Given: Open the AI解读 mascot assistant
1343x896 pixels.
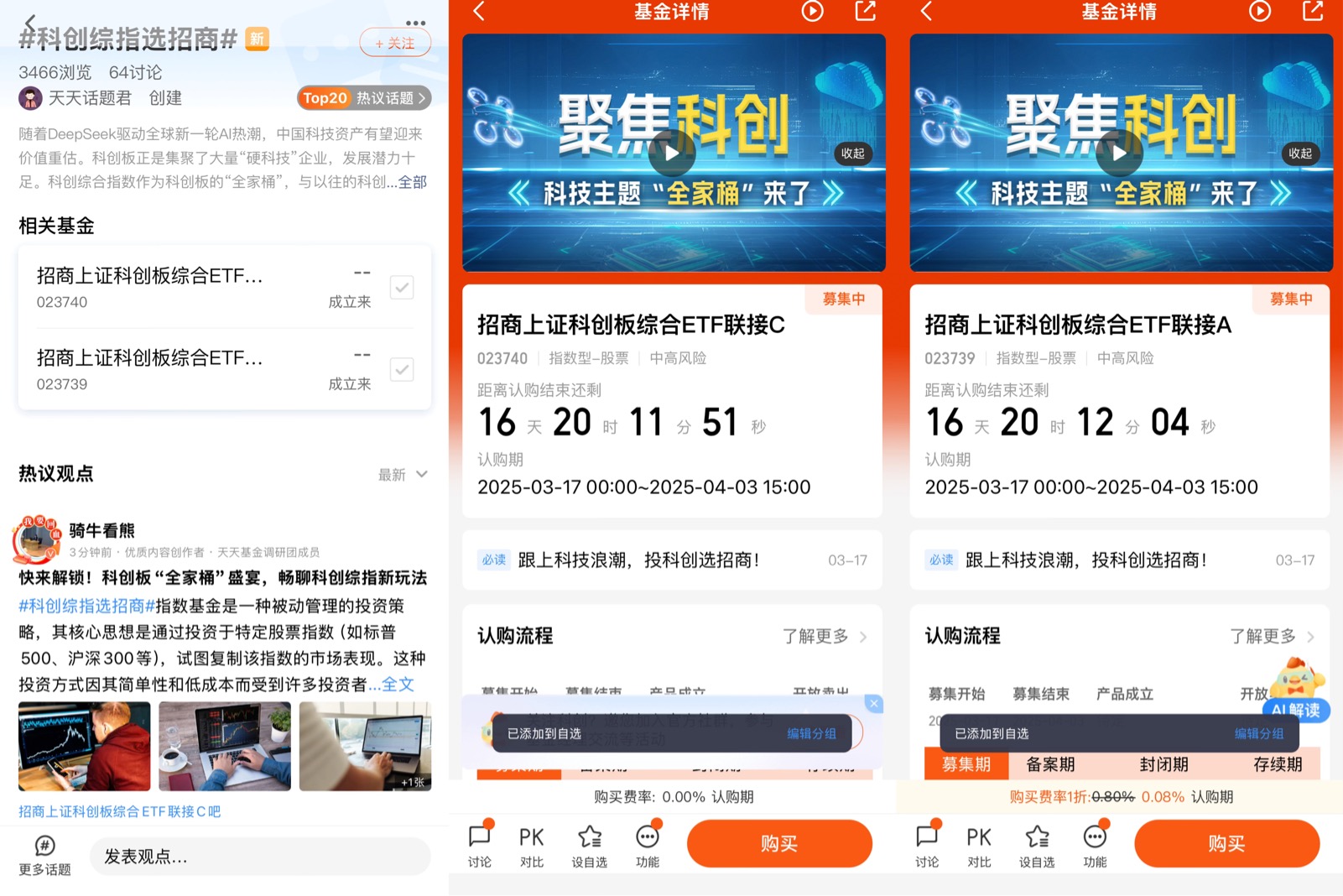Looking at the screenshot, I should point(1297,690).
